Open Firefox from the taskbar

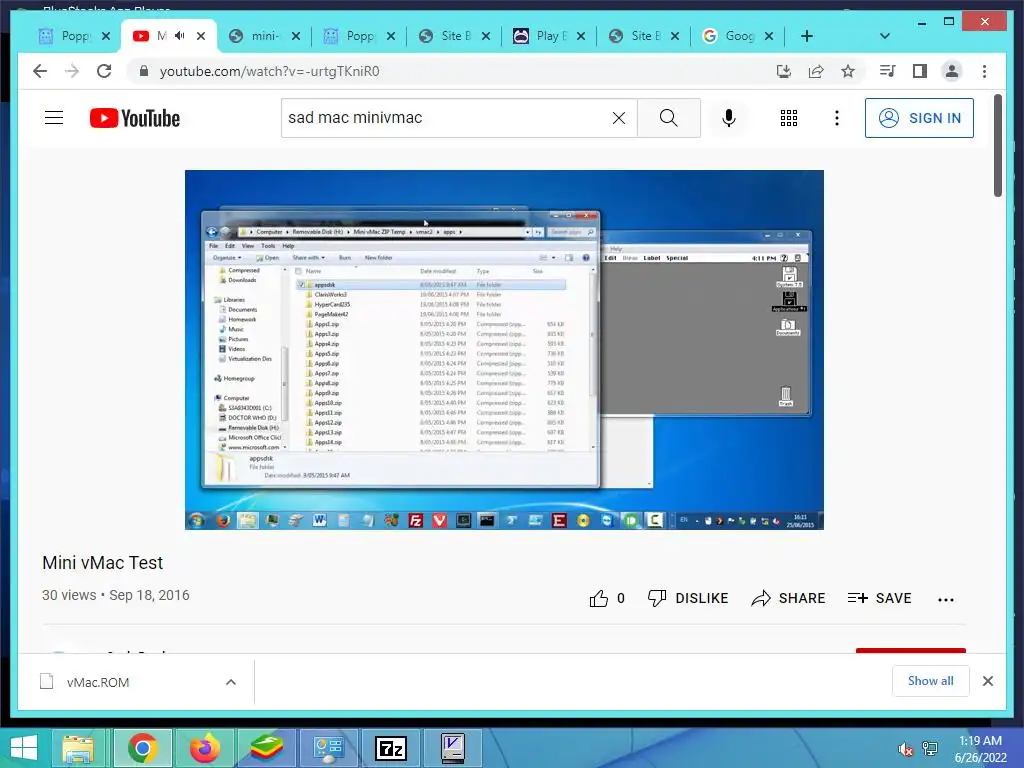tap(204, 748)
